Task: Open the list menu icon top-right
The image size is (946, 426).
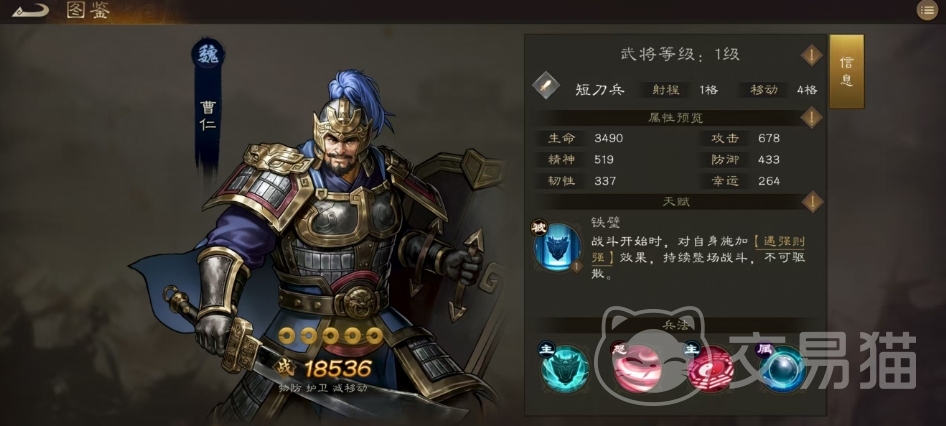Action: pyautogui.click(x=927, y=10)
